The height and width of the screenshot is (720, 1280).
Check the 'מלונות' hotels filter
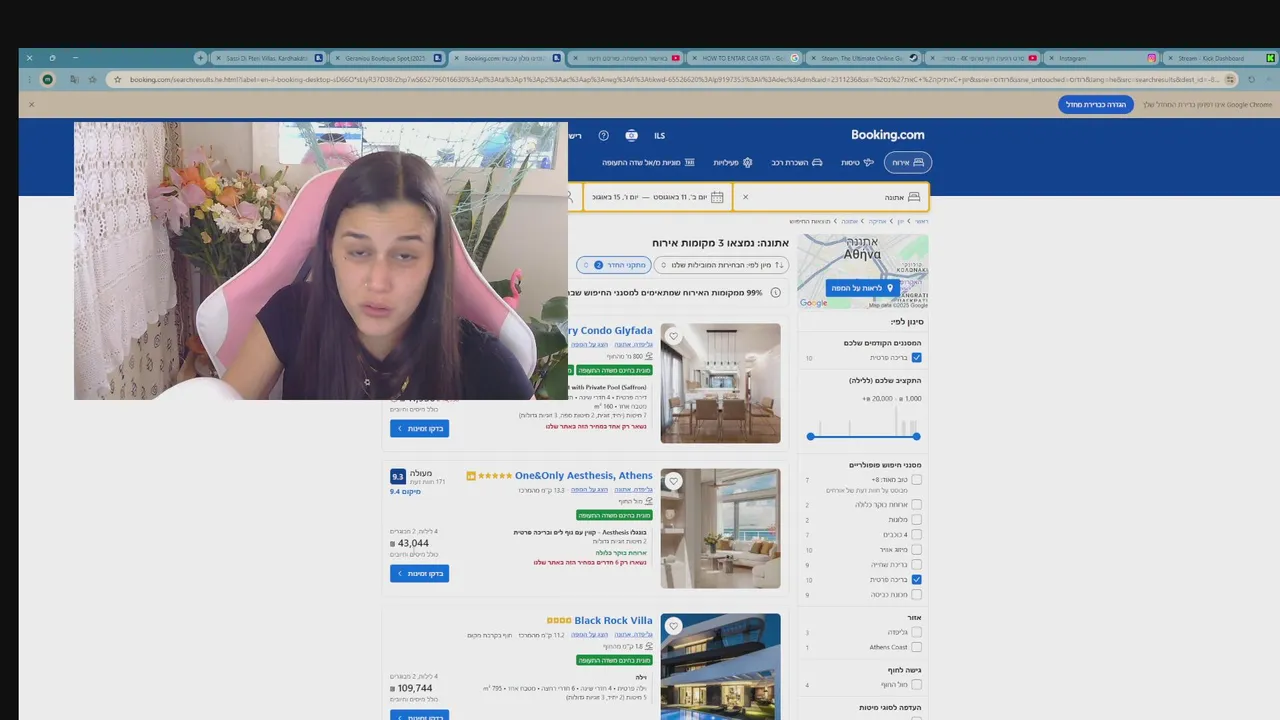[x=916, y=520]
